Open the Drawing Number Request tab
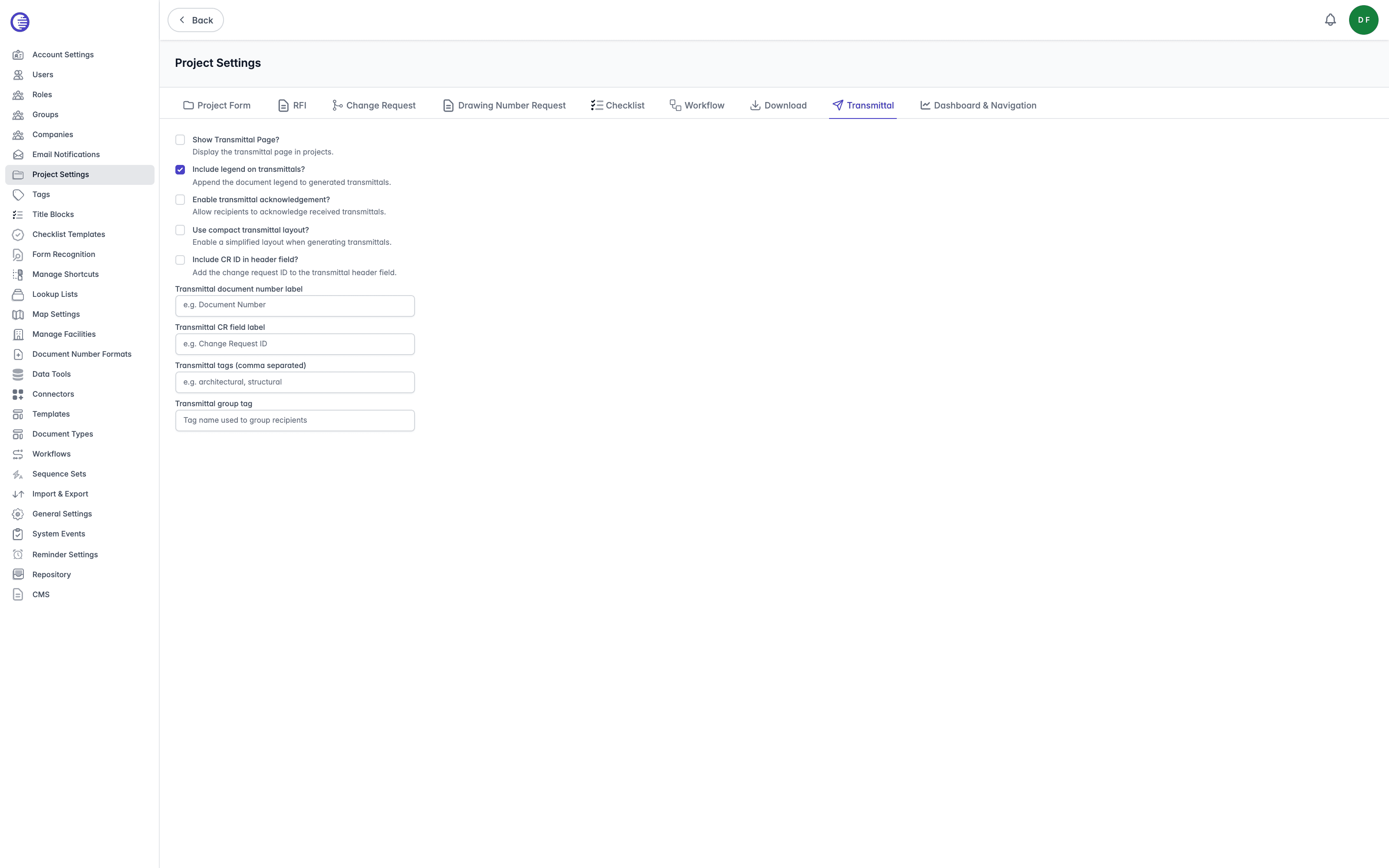1389x868 pixels. (x=504, y=105)
